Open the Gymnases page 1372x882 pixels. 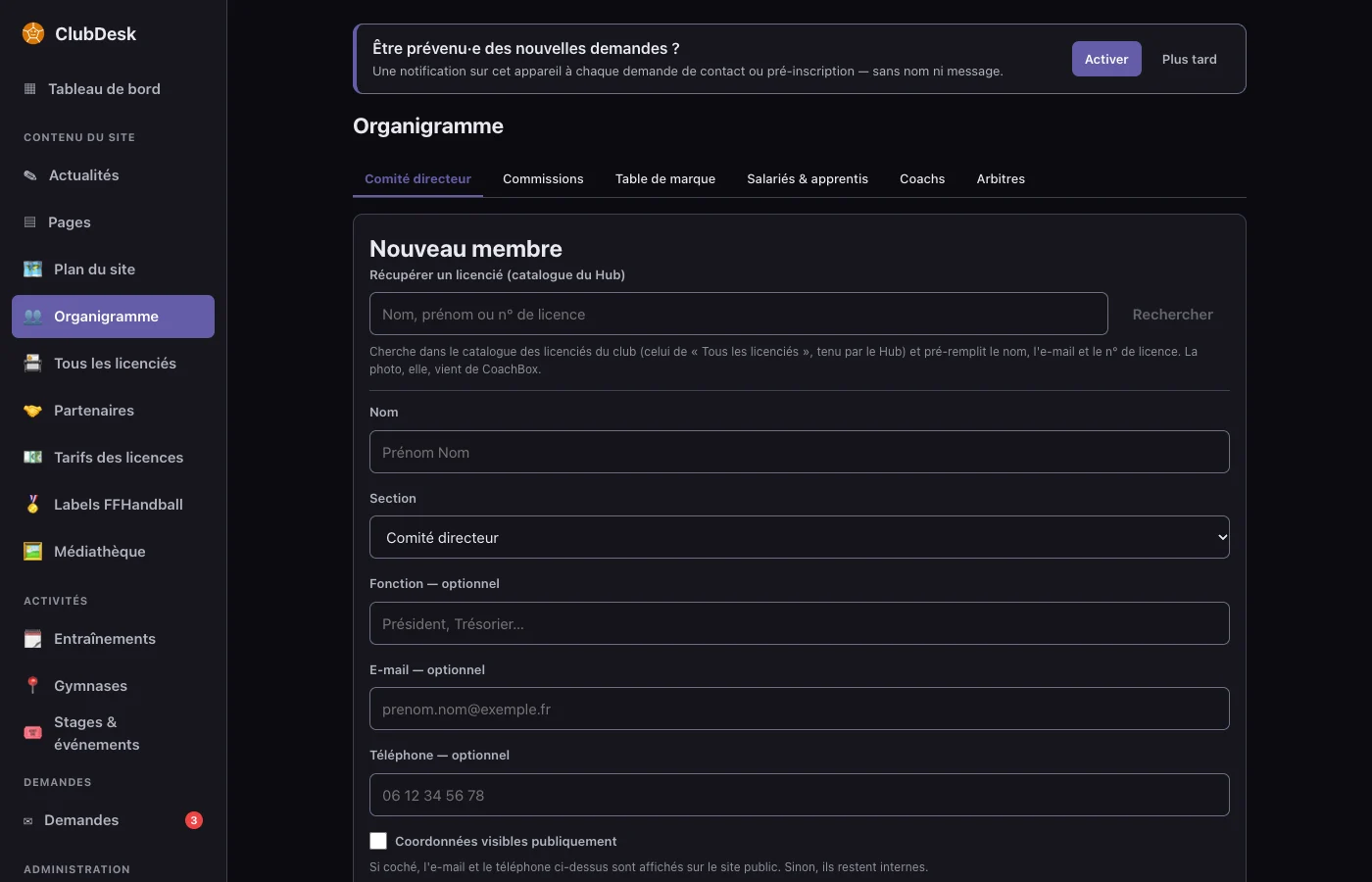point(114,686)
